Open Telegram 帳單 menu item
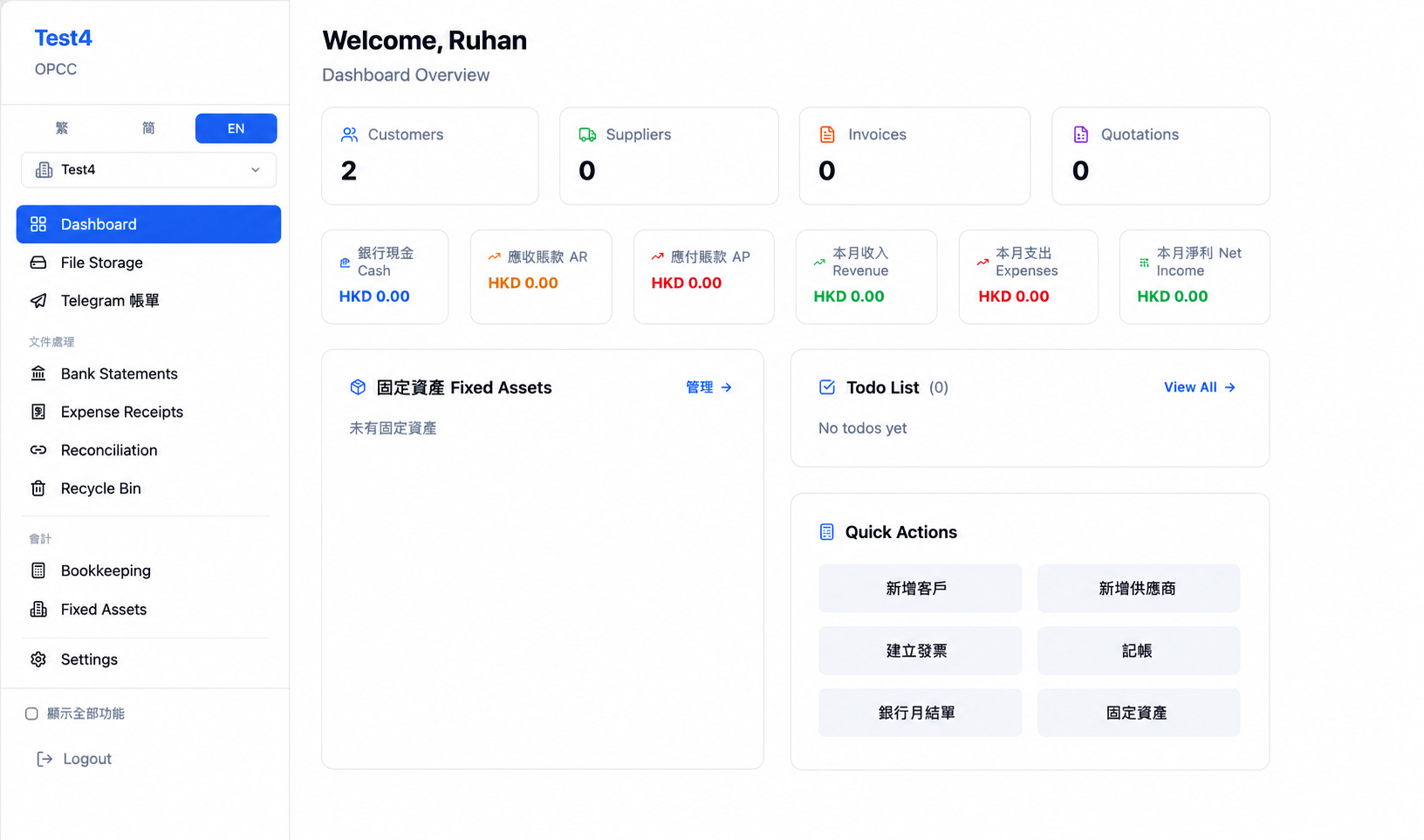The width and height of the screenshot is (1424, 840). click(x=148, y=301)
